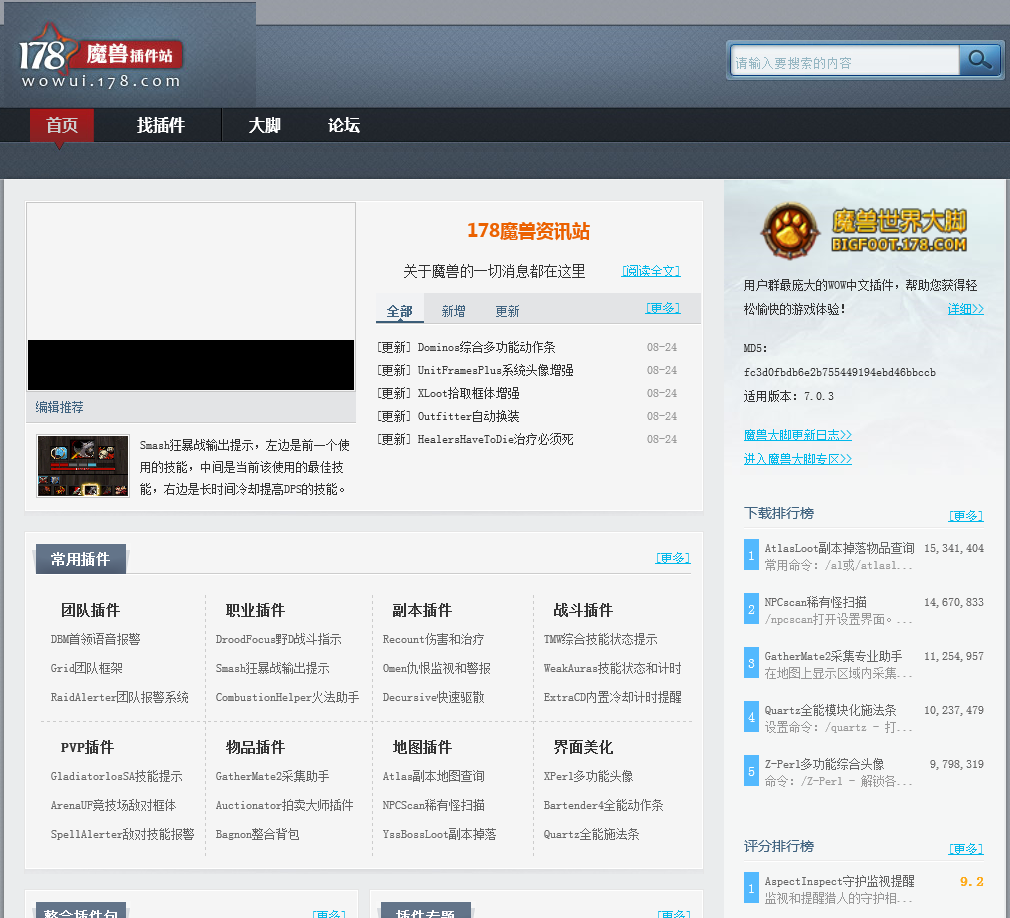Select the 界面美化 category heading
This screenshot has height=918, width=1010.
583,747
